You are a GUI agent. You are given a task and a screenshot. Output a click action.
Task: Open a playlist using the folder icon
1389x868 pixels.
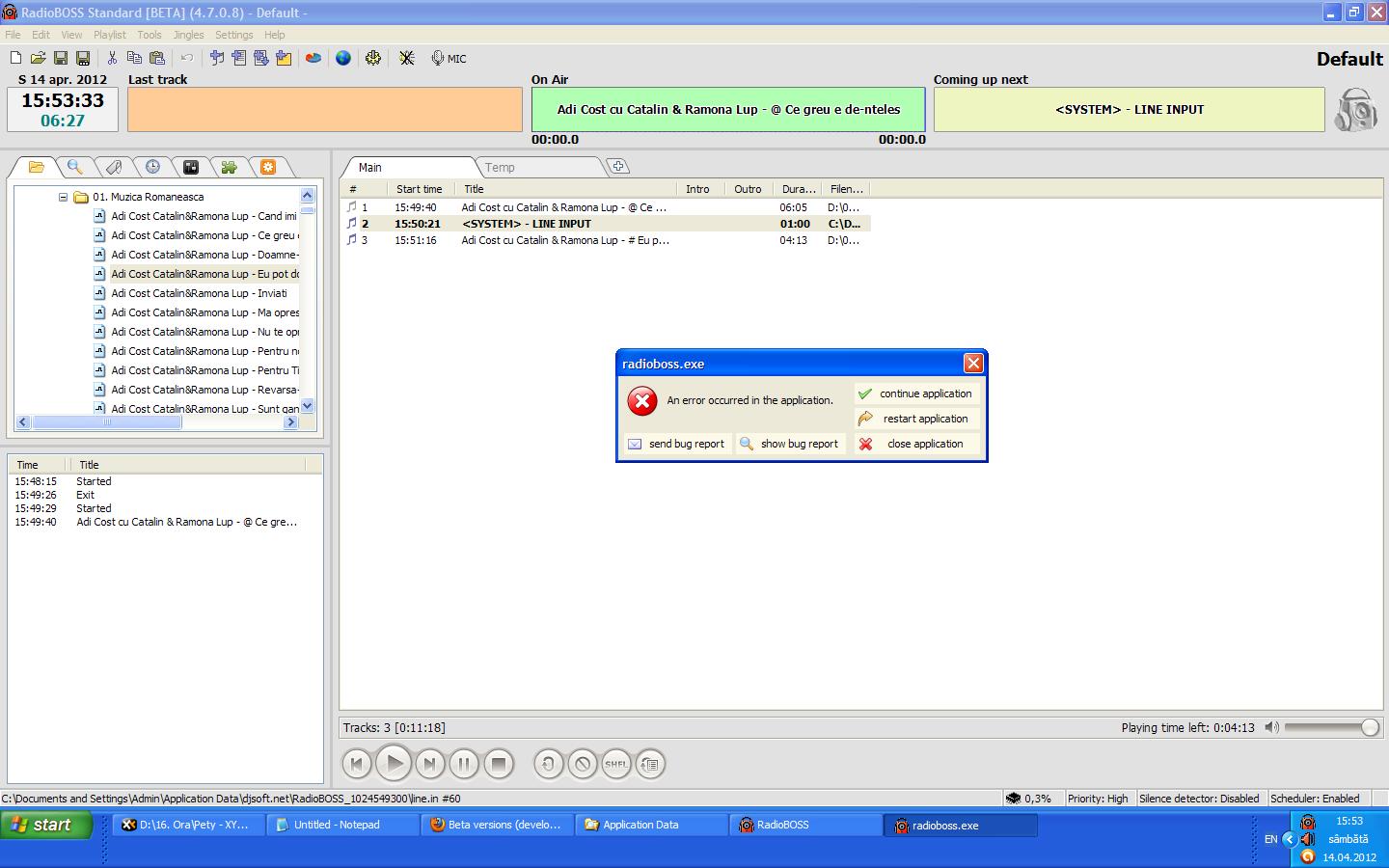39,59
